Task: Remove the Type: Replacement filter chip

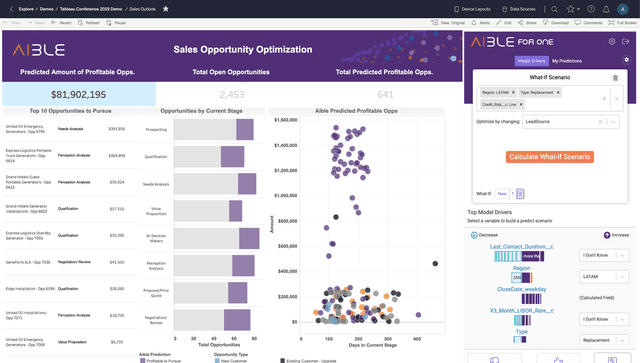Action: tap(558, 92)
